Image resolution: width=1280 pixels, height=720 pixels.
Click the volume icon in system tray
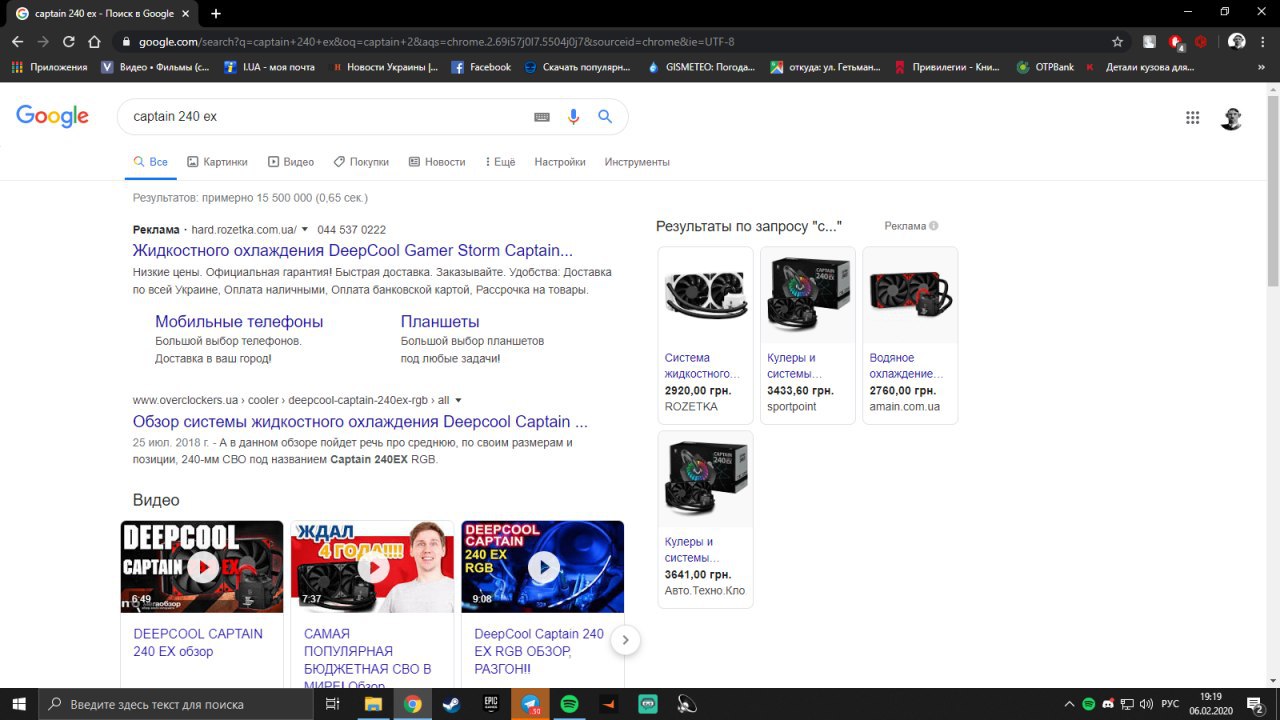[1146, 704]
